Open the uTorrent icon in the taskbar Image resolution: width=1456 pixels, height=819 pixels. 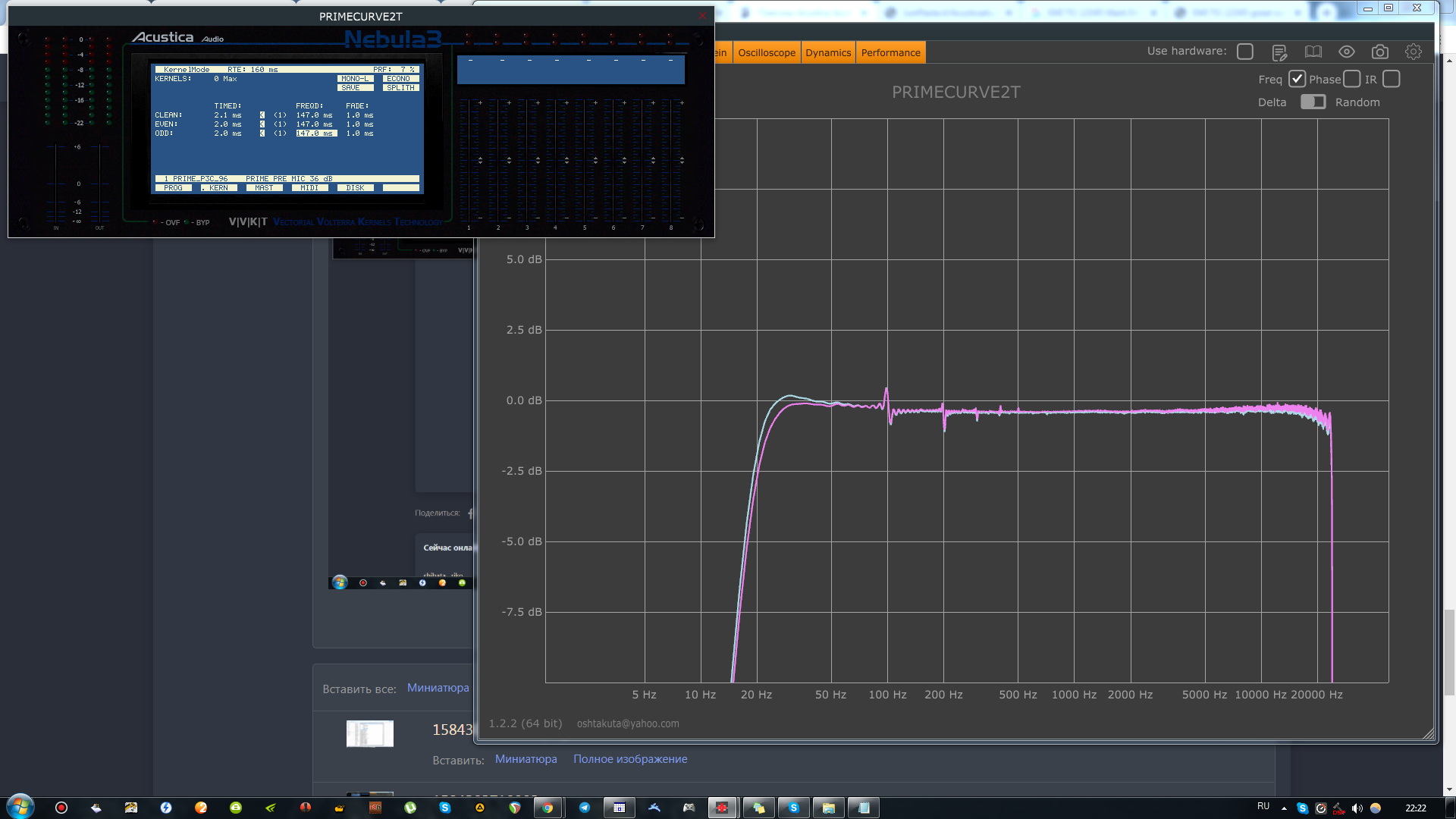[x=410, y=808]
